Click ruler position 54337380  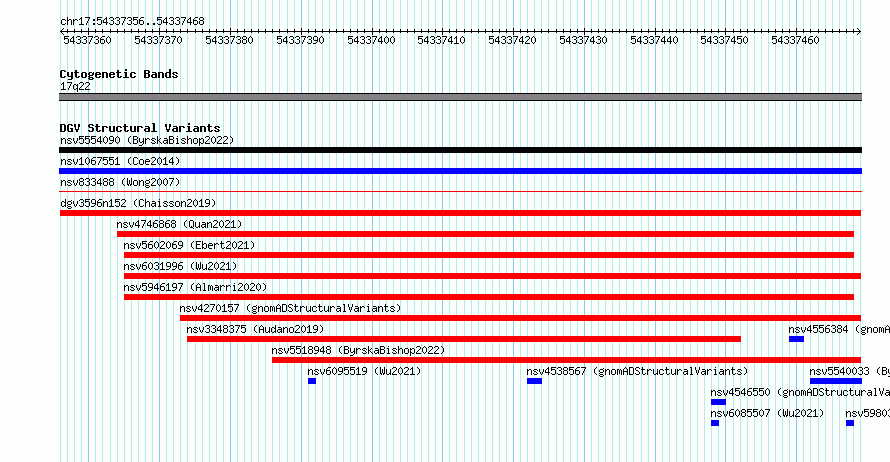pos(229,40)
